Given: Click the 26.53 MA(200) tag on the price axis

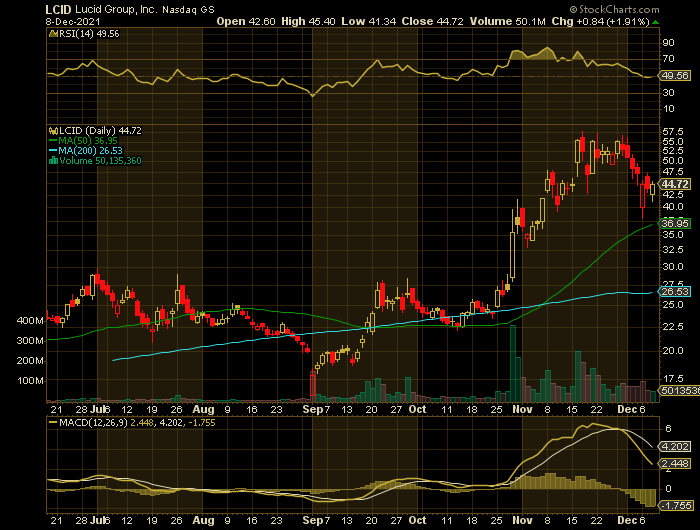Looking at the screenshot, I should tap(675, 292).
